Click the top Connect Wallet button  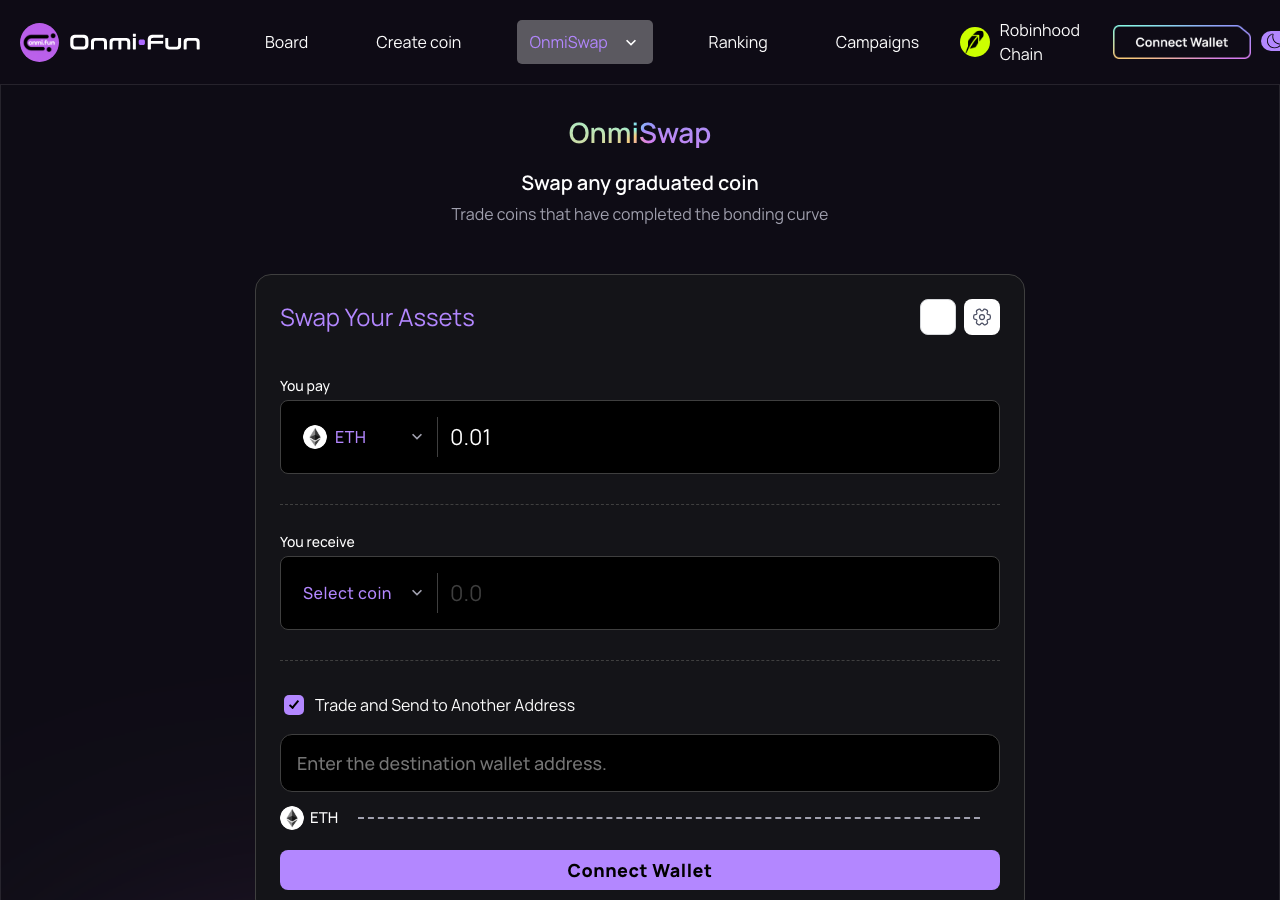tap(1182, 42)
